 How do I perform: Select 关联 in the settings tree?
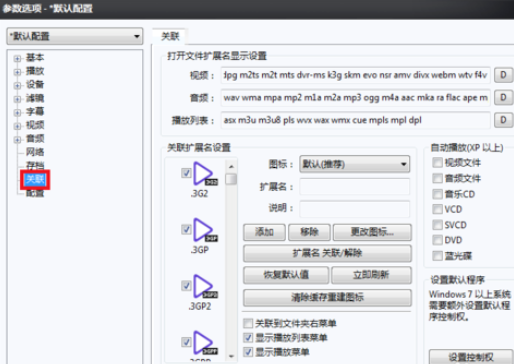pos(35,179)
